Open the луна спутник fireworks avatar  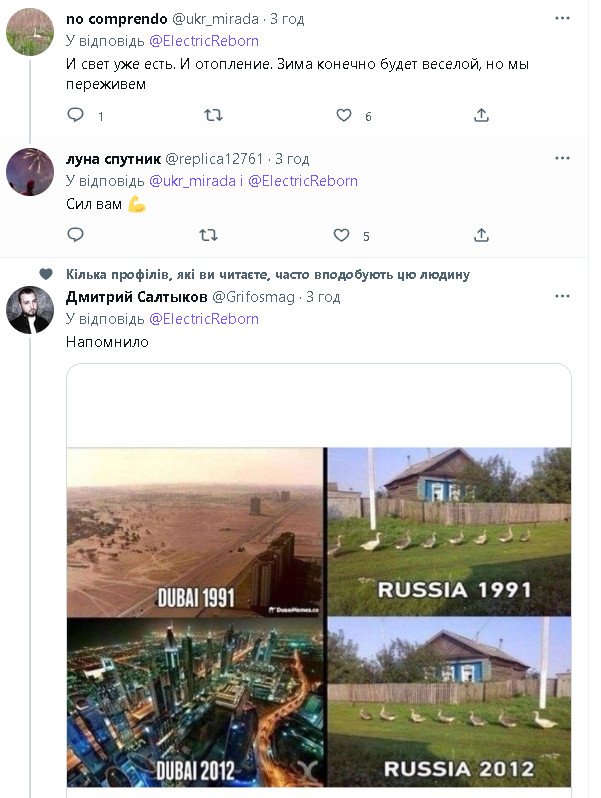(30, 171)
